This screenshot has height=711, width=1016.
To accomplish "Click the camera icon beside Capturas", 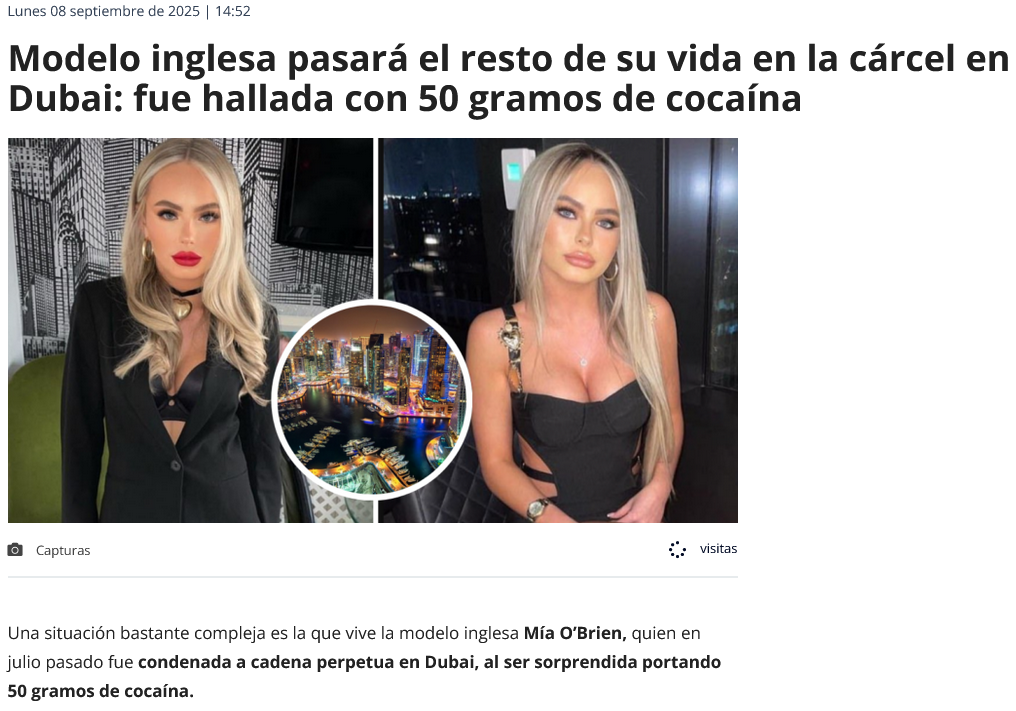I will point(15,550).
